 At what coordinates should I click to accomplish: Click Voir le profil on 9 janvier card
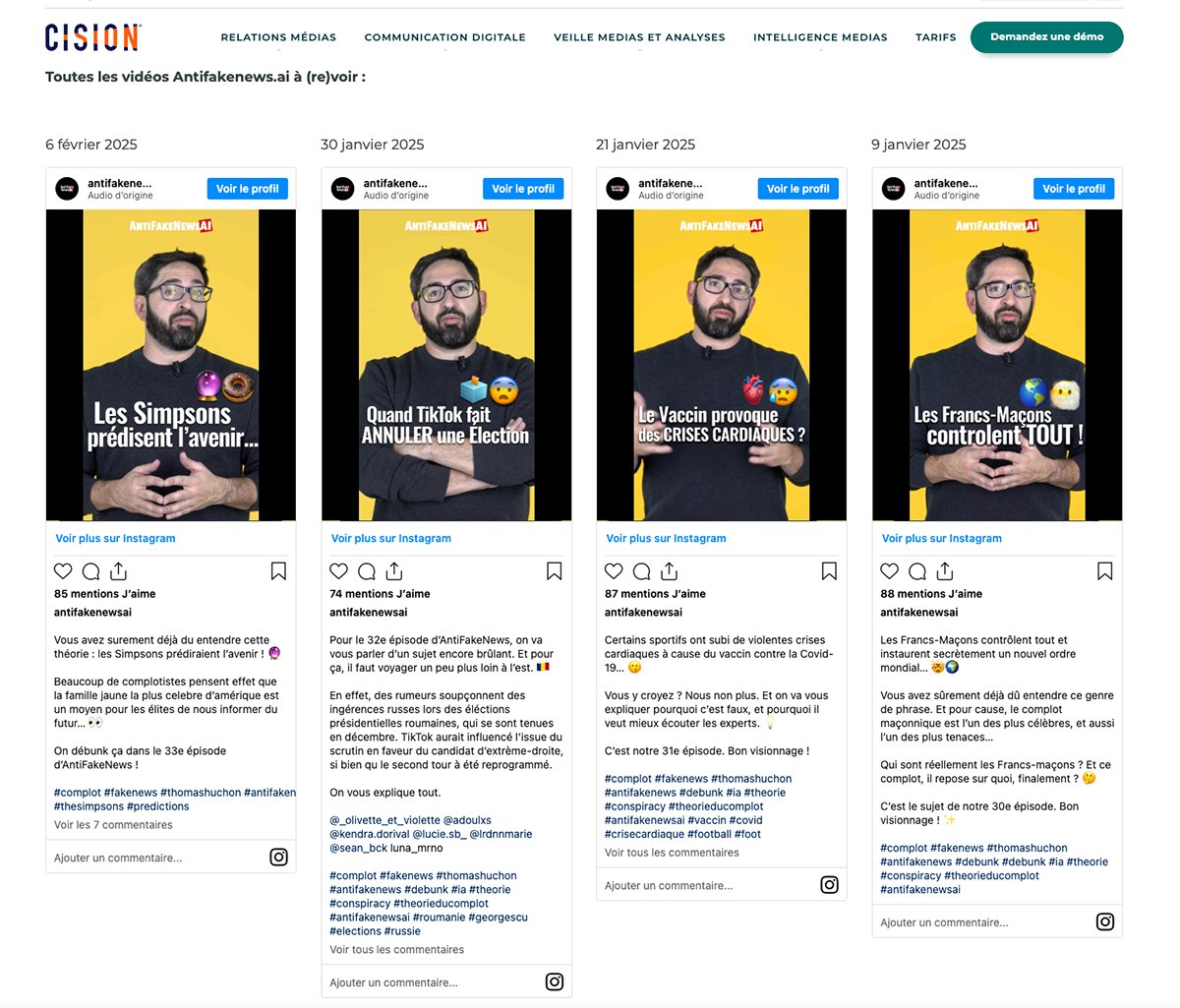point(1074,189)
